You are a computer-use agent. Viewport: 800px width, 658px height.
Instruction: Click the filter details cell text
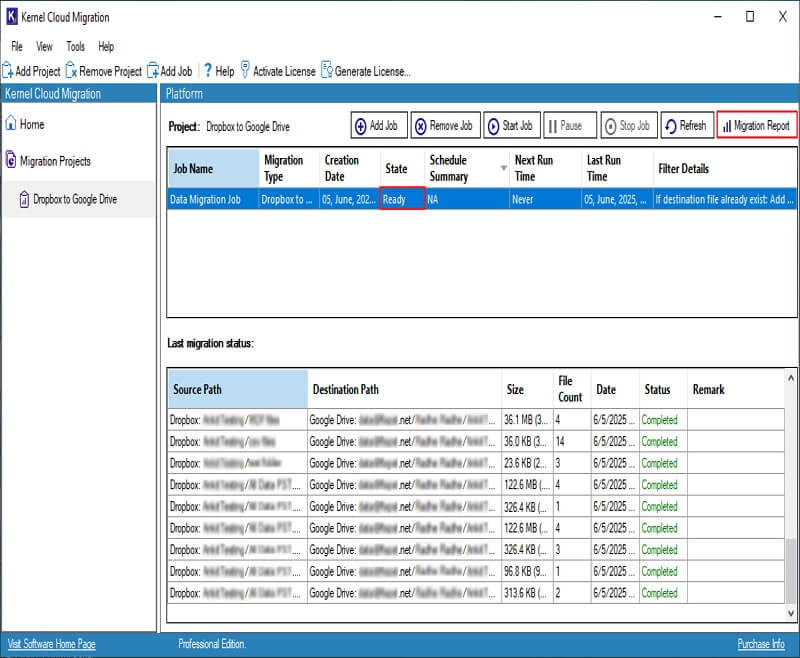(724, 199)
